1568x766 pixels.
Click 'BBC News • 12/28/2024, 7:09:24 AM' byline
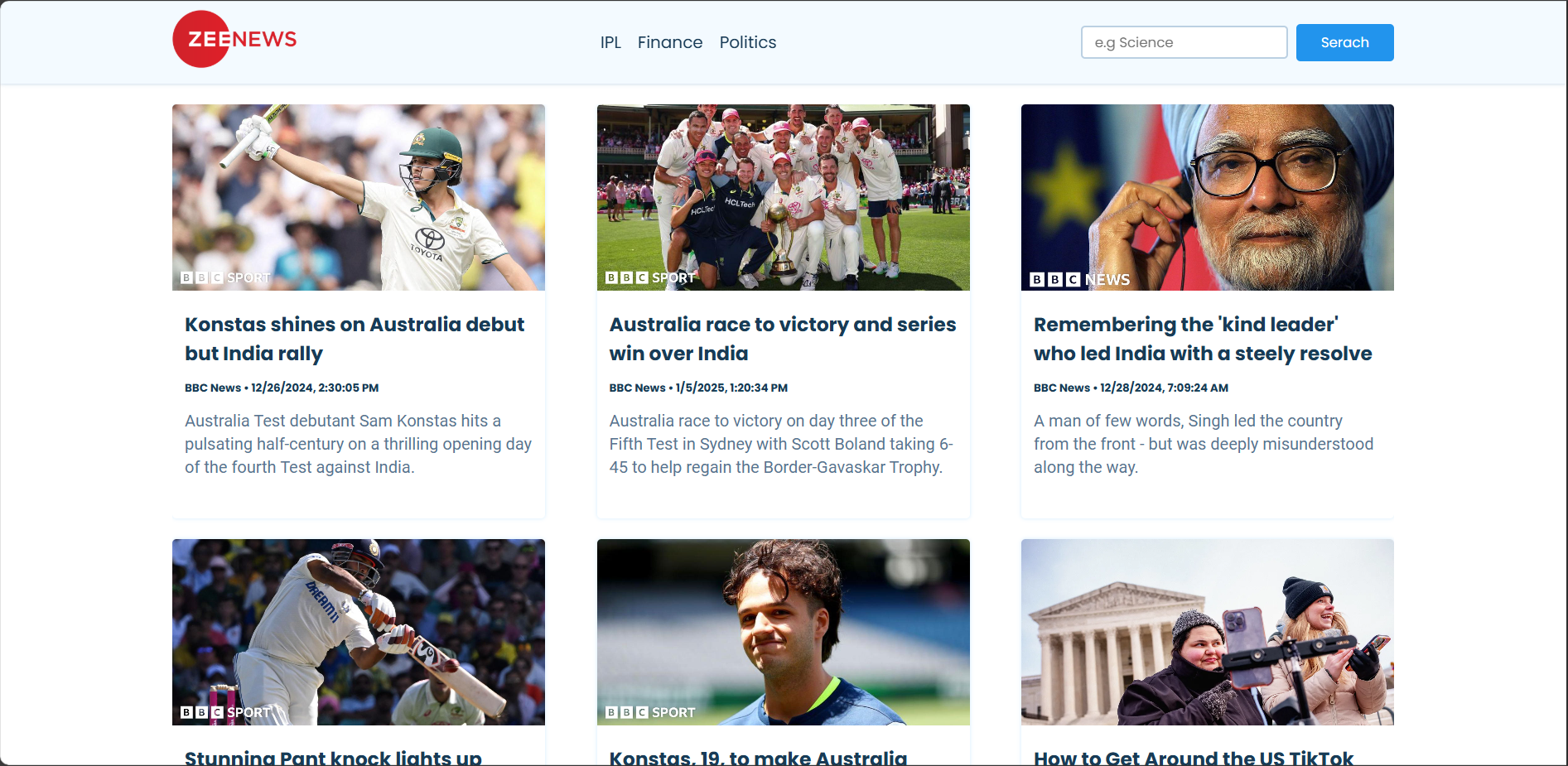(x=1131, y=388)
